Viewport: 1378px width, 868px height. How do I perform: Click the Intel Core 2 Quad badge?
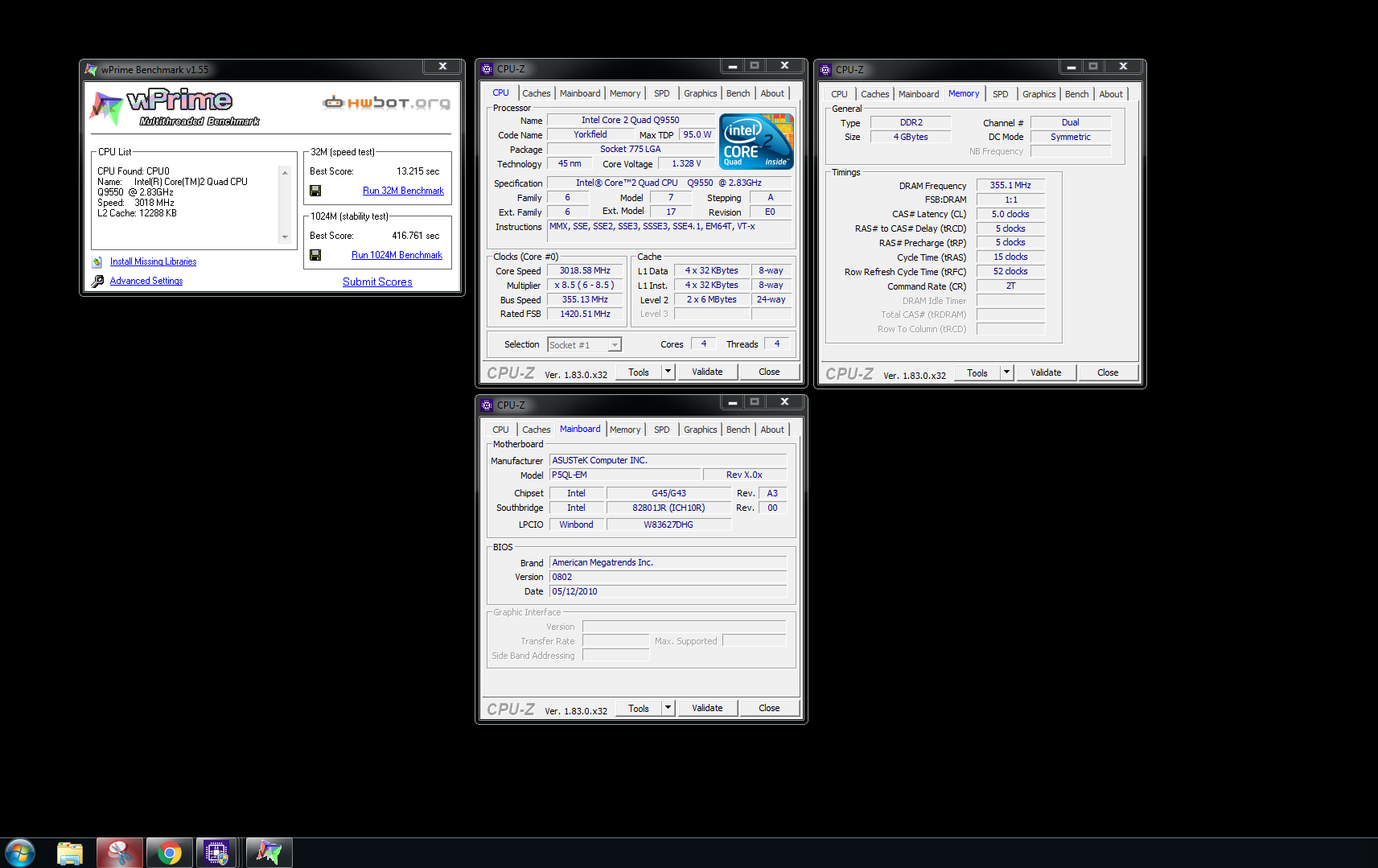click(x=756, y=141)
